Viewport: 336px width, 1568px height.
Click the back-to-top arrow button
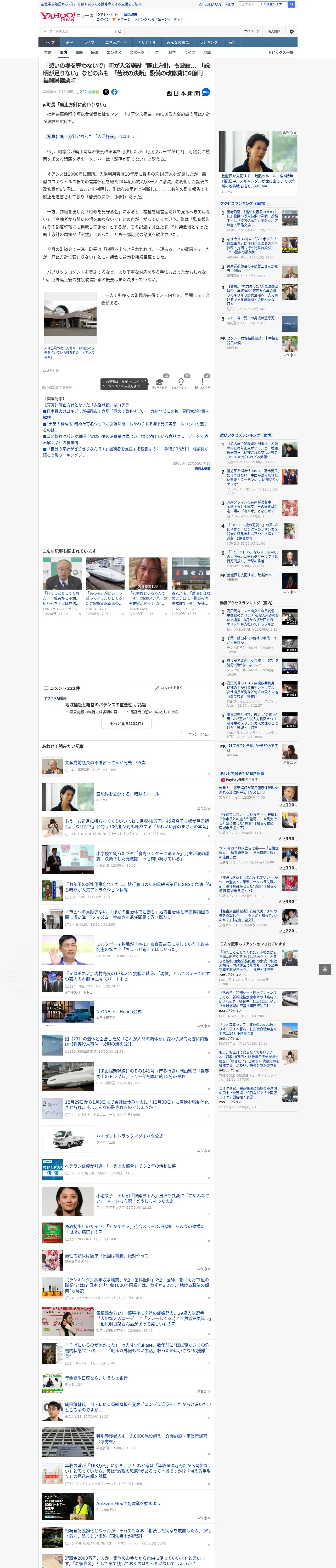[325, 969]
